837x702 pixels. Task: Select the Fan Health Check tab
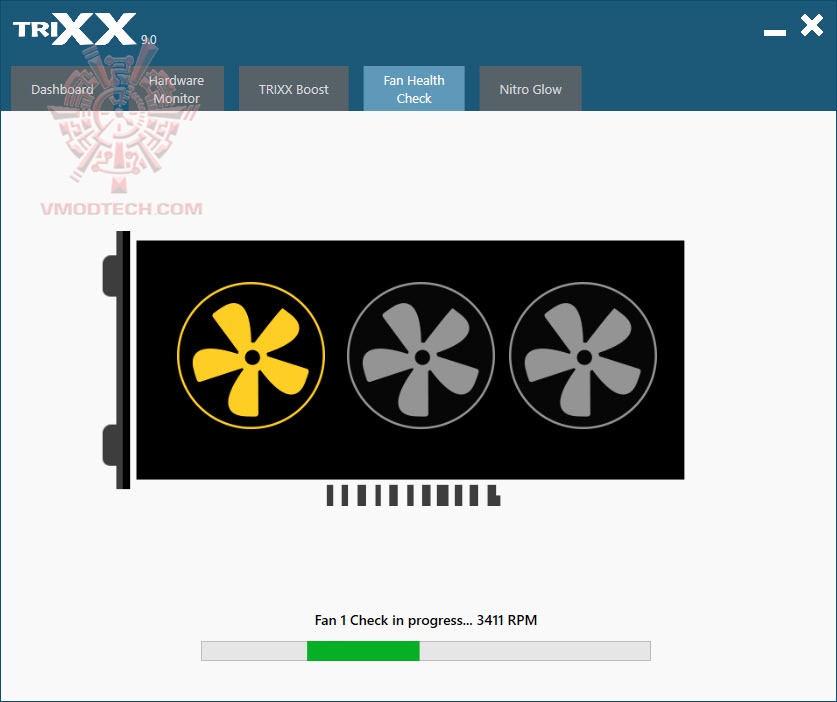point(414,89)
